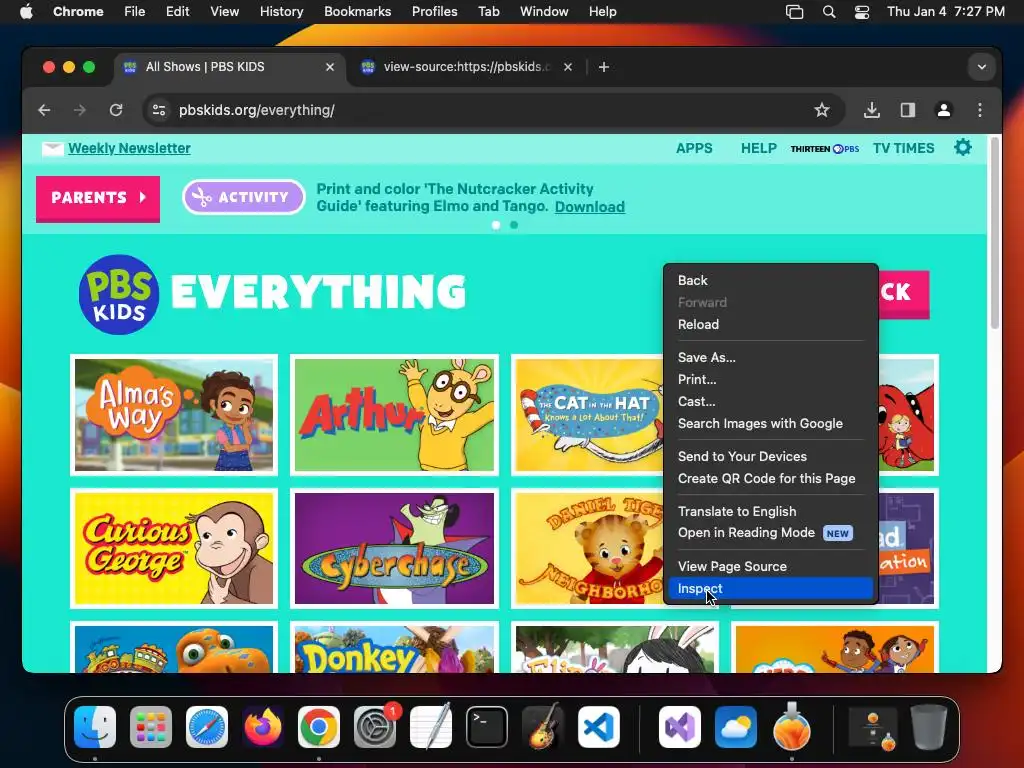Choose Inspect in context menu
The height and width of the screenshot is (768, 1024).
pos(771,588)
